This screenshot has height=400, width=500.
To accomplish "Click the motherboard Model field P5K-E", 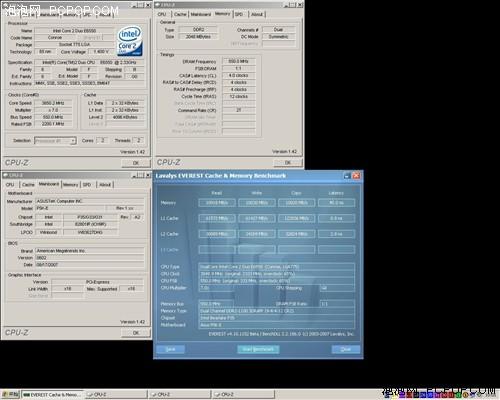I will point(70,208).
